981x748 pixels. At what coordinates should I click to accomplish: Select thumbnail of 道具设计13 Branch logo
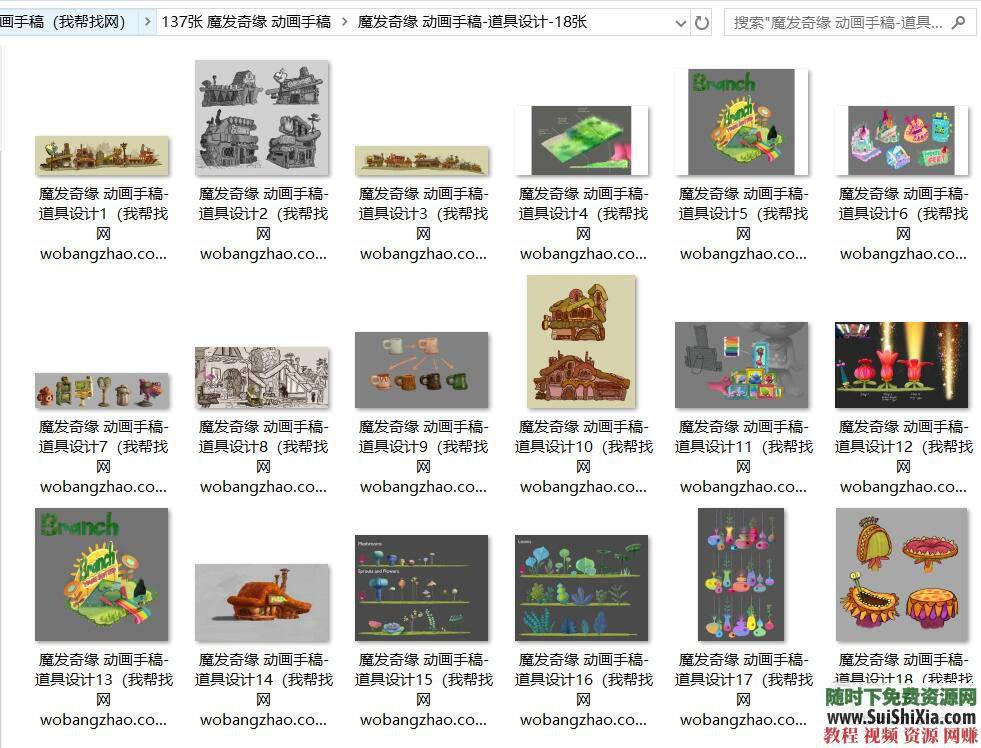point(102,574)
